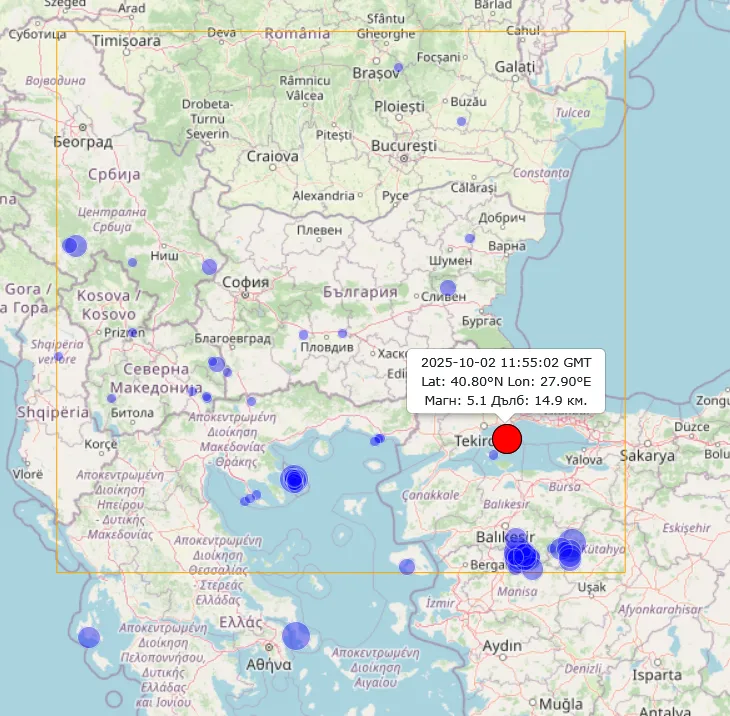Image resolution: width=730 pixels, height=716 pixels.
Task: Click the dark blue cluster in the northern Aegean
Action: pyautogui.click(x=294, y=480)
